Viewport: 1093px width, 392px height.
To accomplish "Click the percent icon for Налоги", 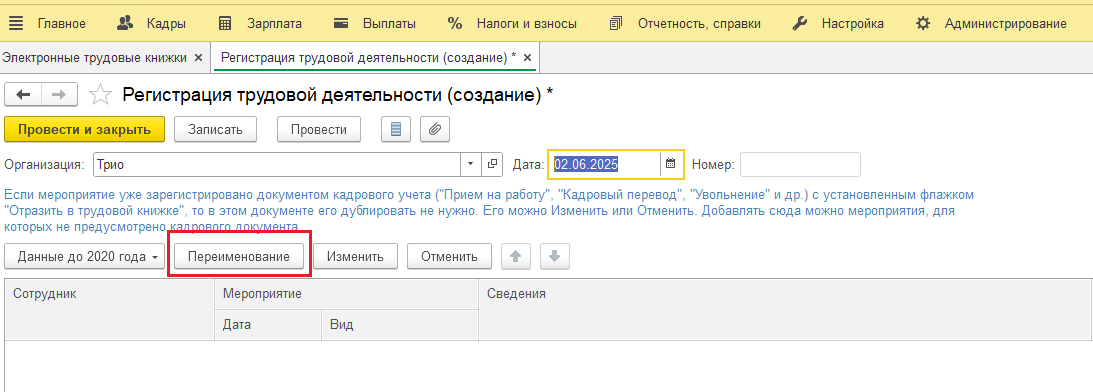I will click(455, 24).
